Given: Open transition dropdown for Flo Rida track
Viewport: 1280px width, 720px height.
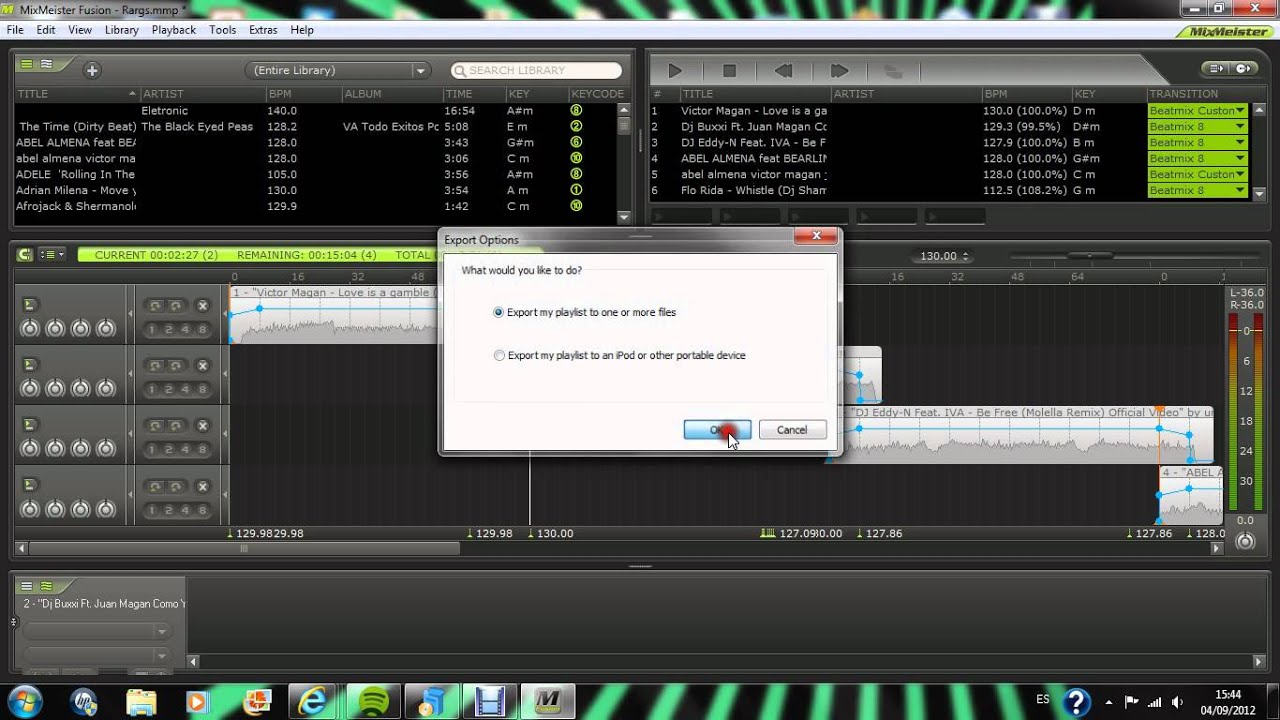Looking at the screenshot, I should tap(1240, 191).
